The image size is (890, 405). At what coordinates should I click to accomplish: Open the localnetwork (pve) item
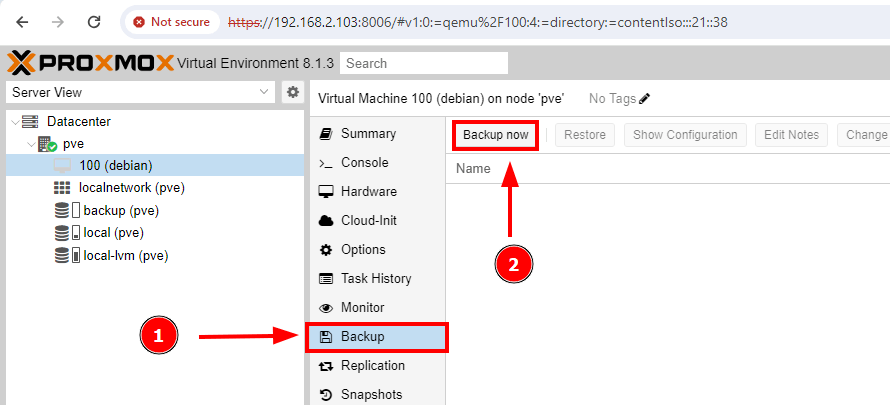coord(131,187)
